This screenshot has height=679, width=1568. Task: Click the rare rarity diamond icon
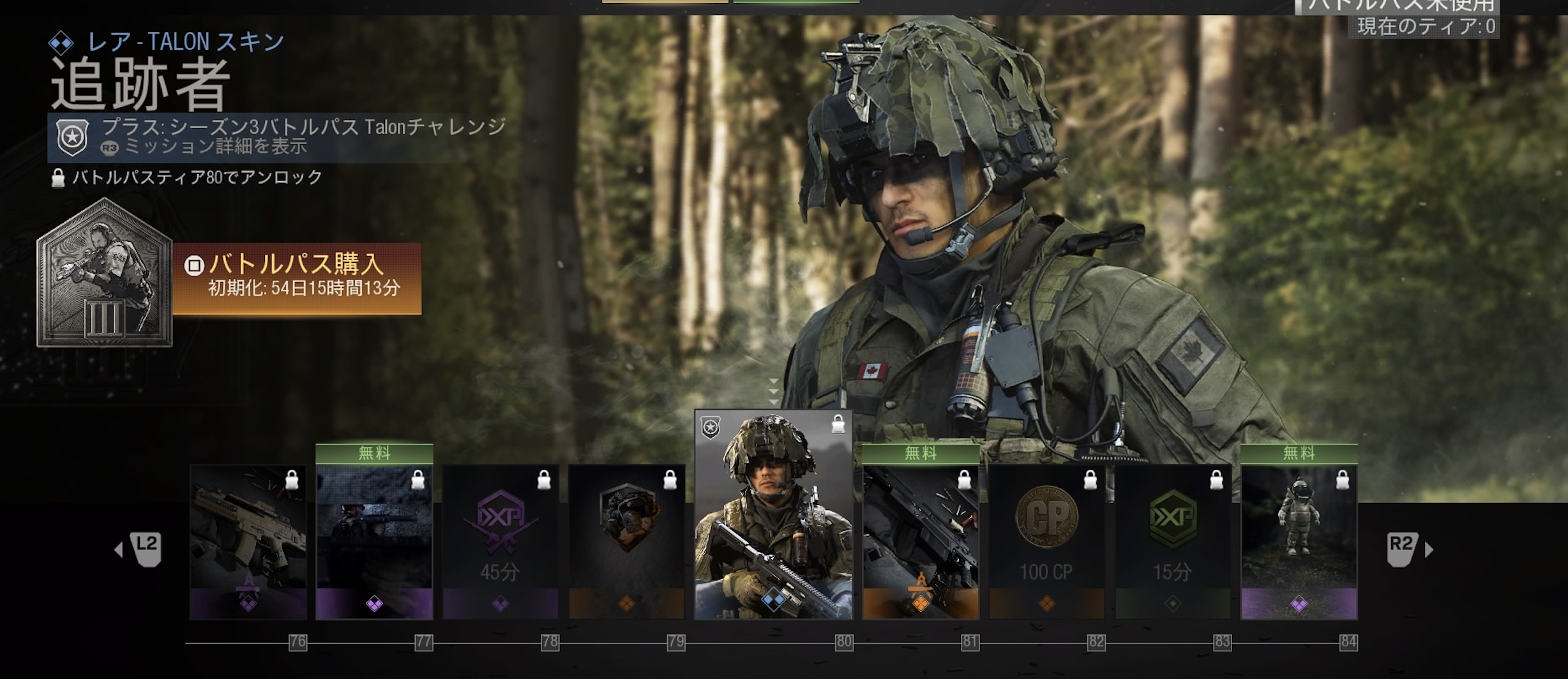tap(61, 43)
